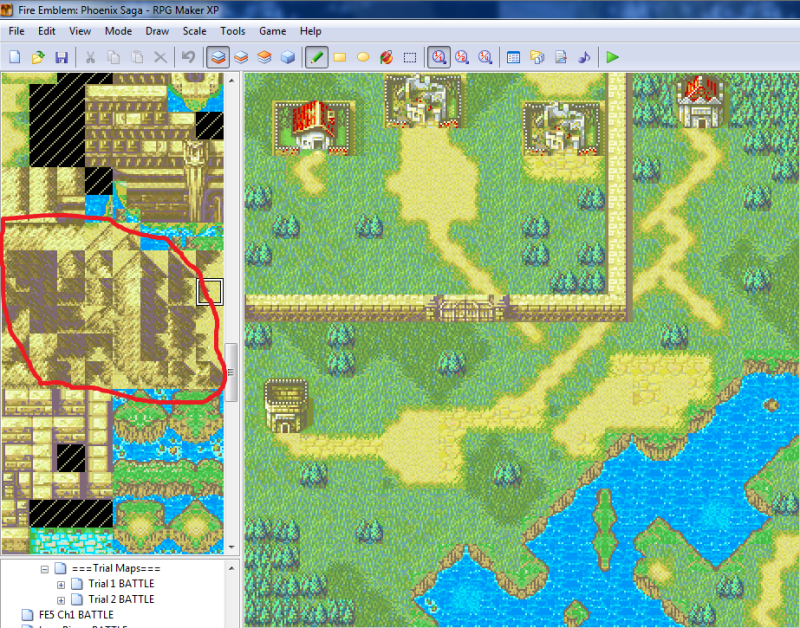Select the Rectangle drawing tool

340,57
